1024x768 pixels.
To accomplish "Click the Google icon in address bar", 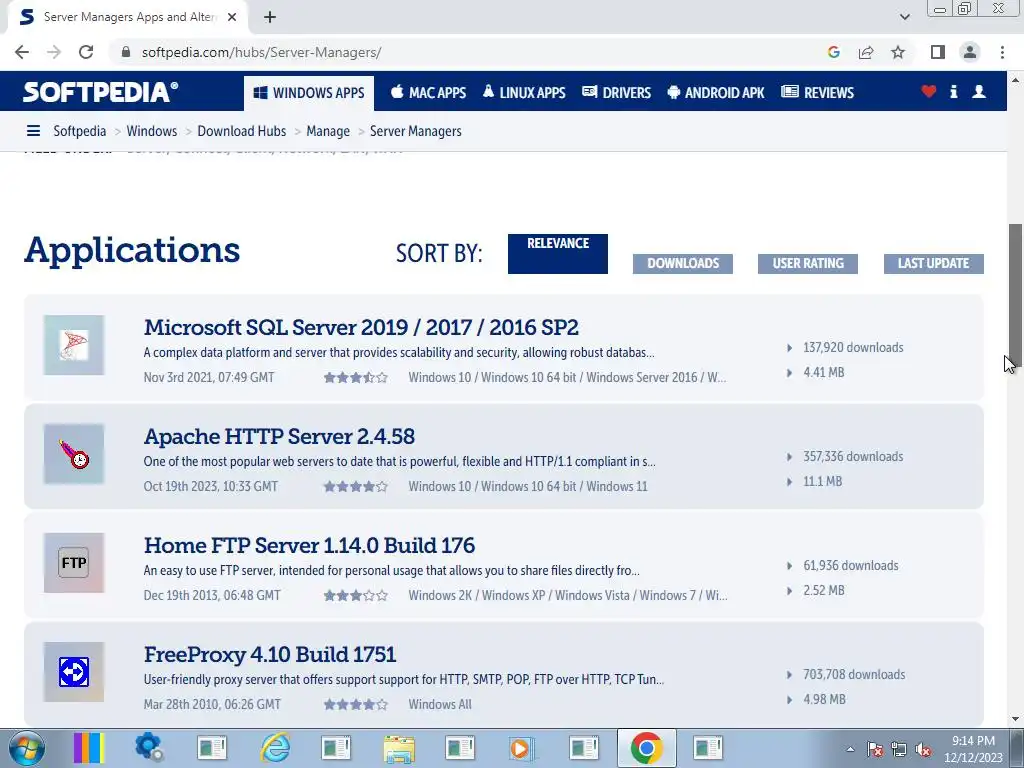I will tap(833, 52).
